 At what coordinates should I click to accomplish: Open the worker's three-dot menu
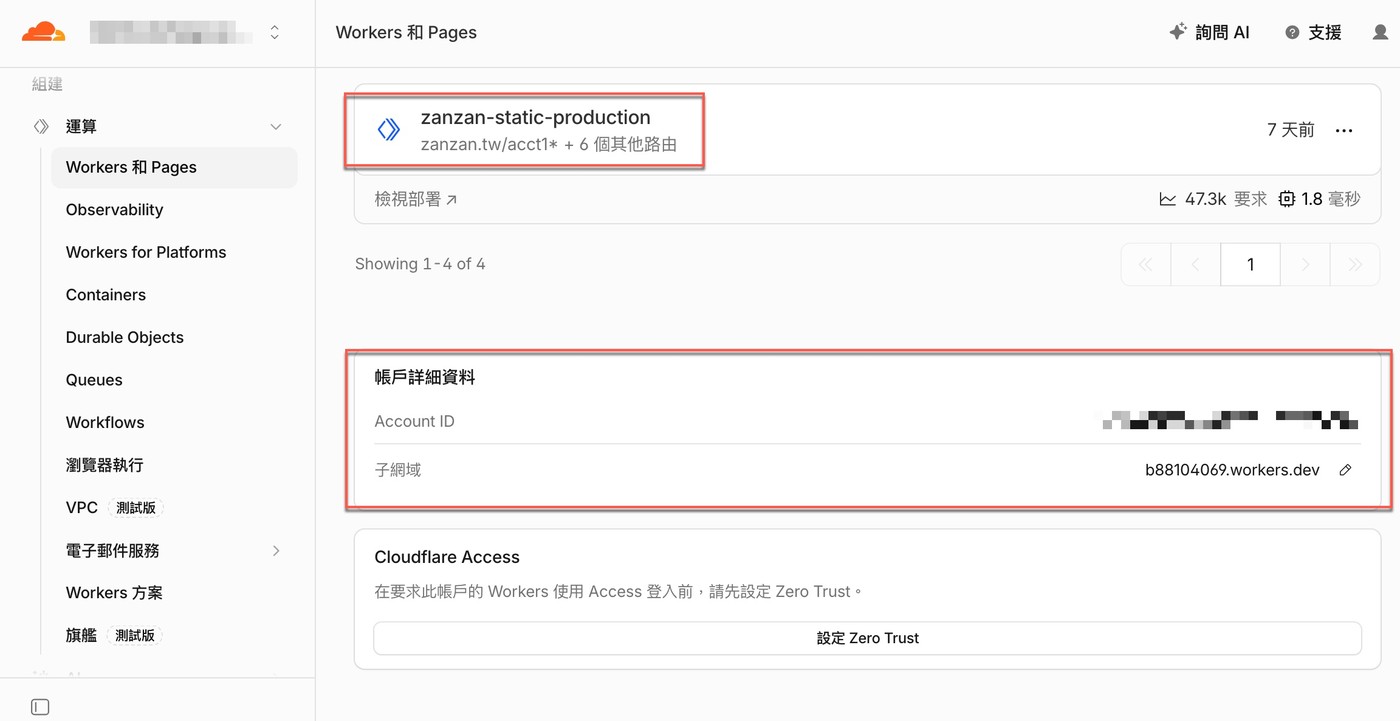[1344, 131]
